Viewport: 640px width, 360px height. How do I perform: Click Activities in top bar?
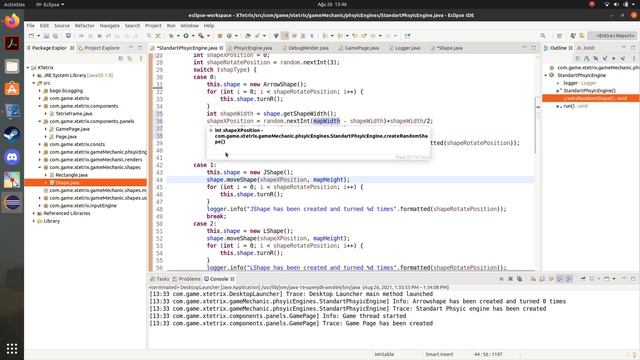14,4
